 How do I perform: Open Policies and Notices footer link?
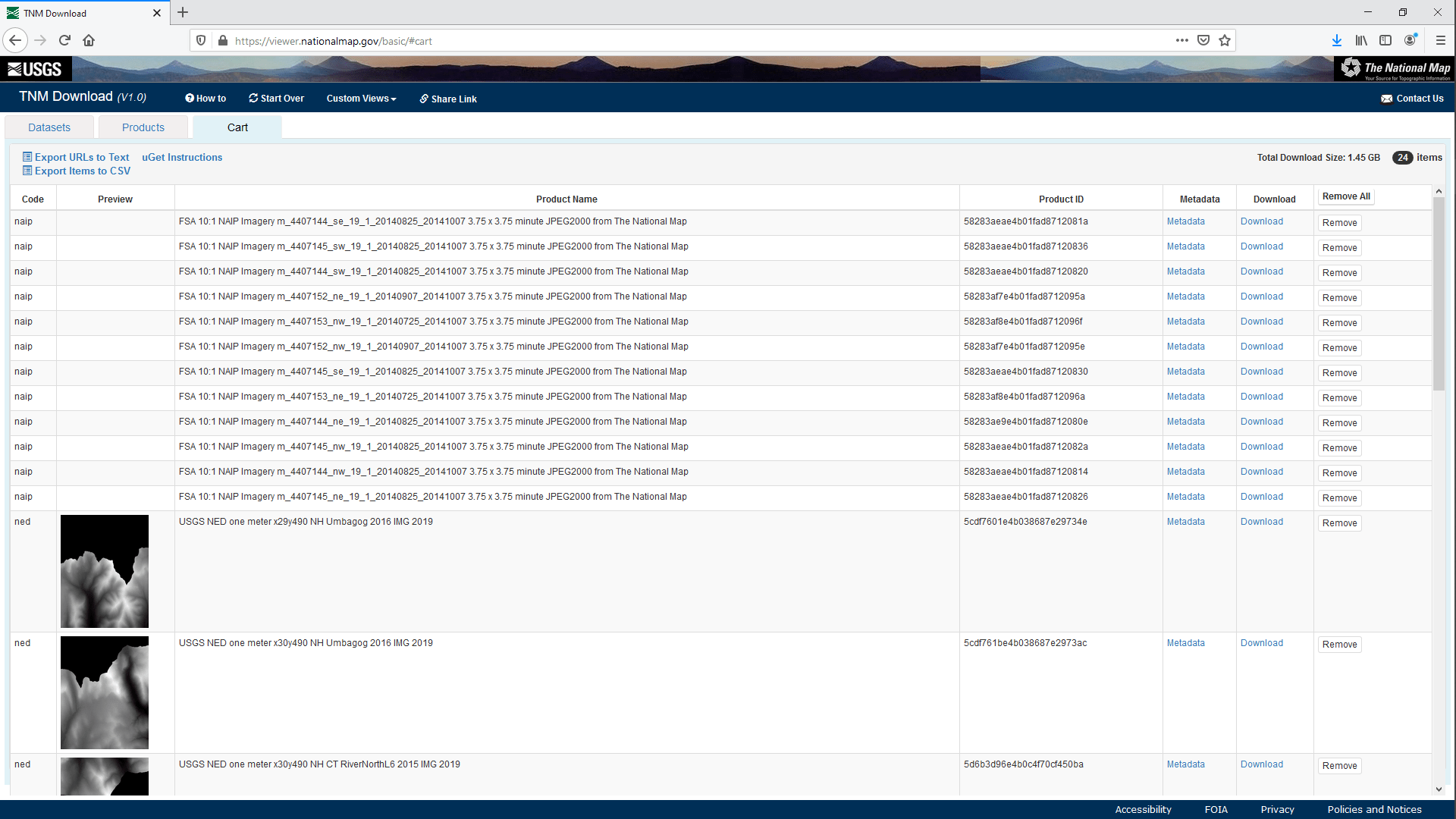tap(1374, 810)
